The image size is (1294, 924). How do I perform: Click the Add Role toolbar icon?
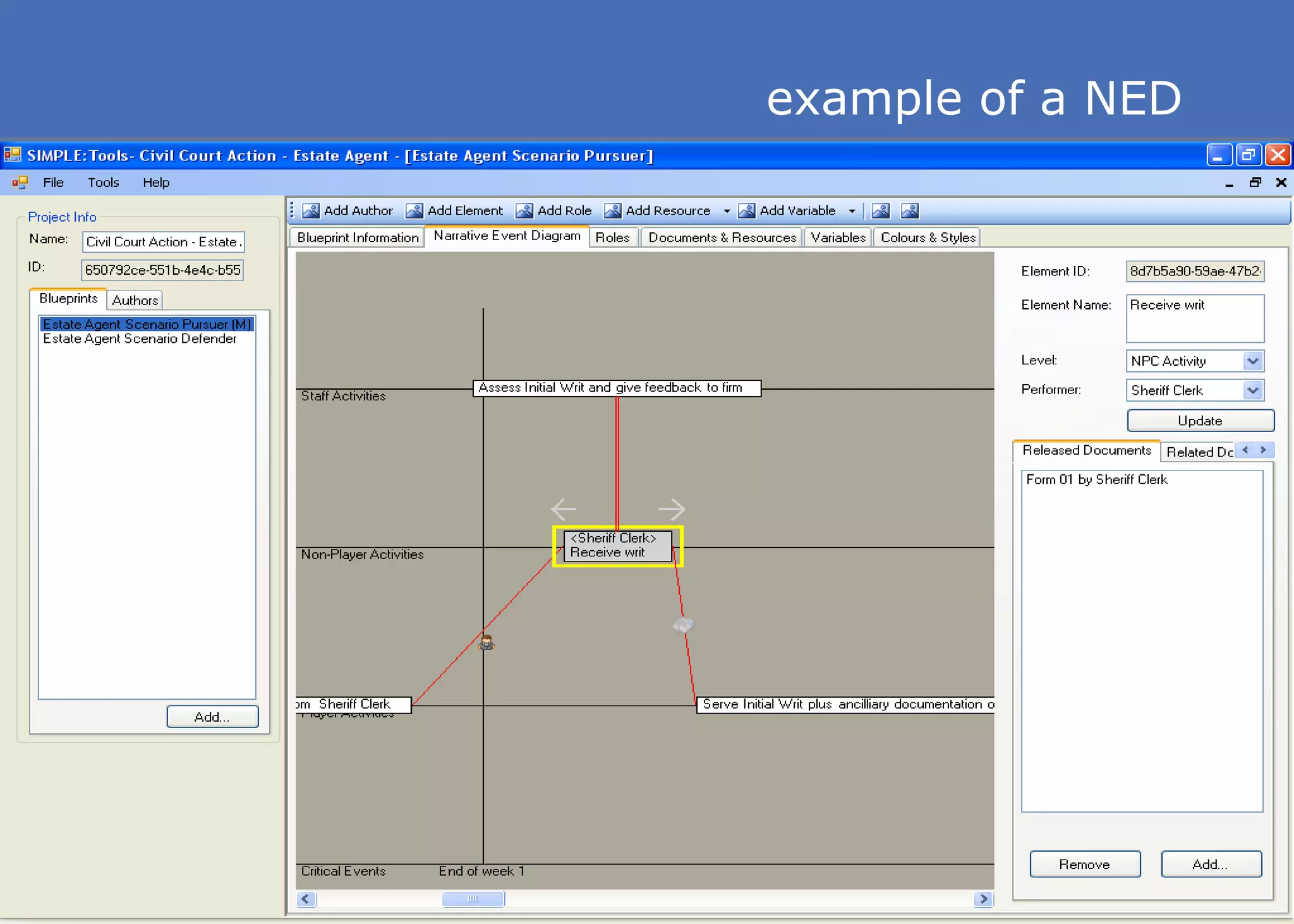point(524,211)
